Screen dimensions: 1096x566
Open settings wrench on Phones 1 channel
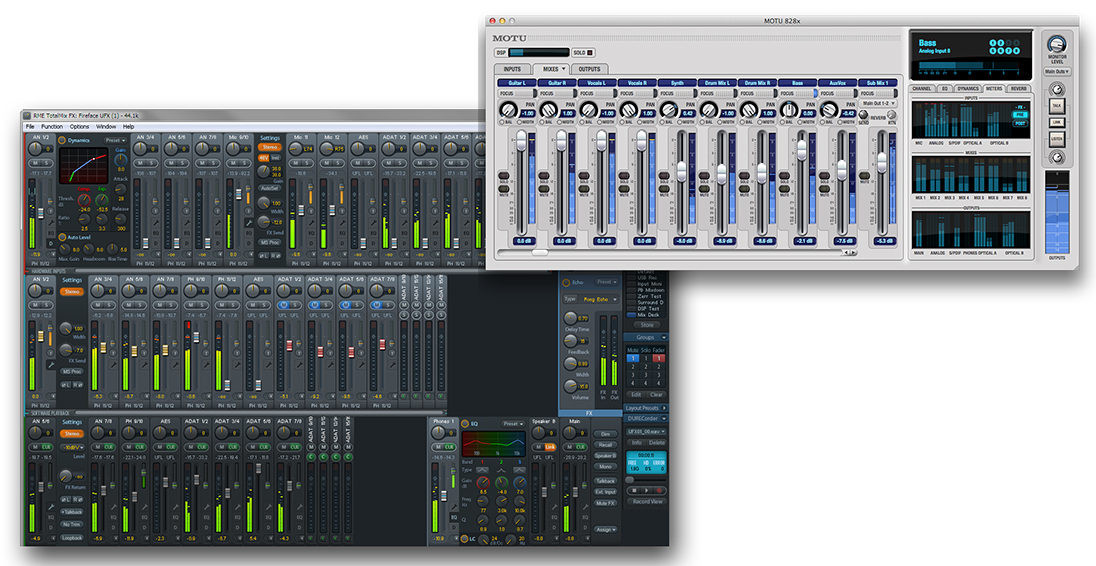point(454,507)
